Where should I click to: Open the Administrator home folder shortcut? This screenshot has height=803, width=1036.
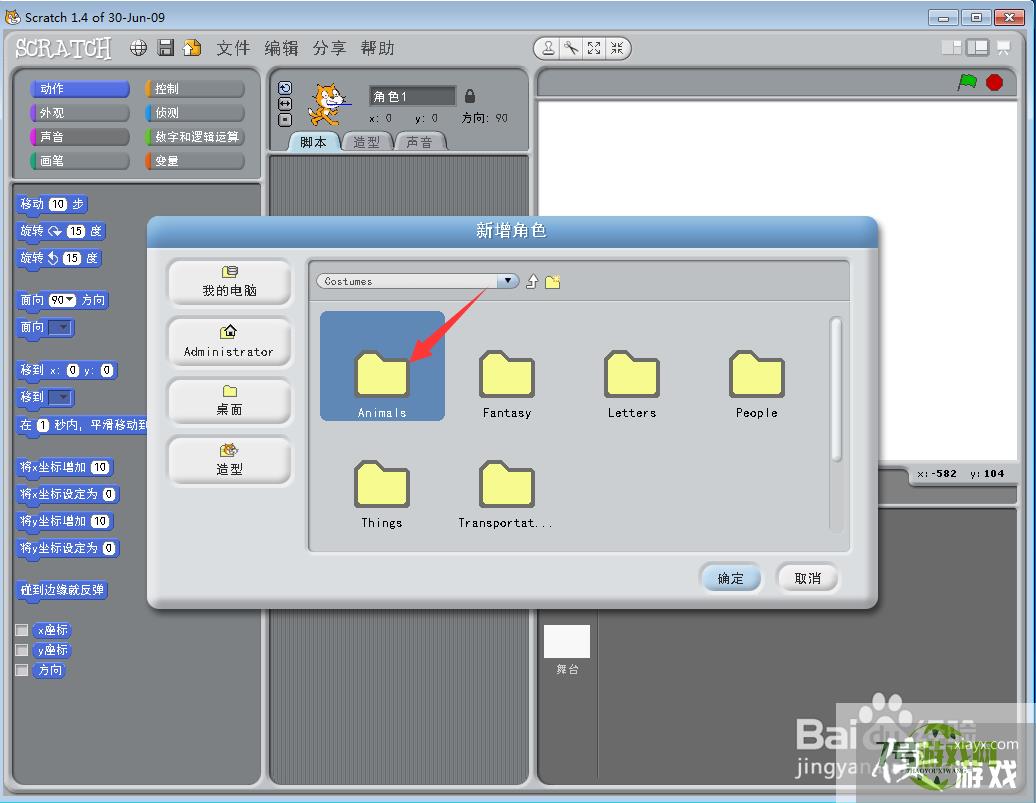(x=229, y=342)
